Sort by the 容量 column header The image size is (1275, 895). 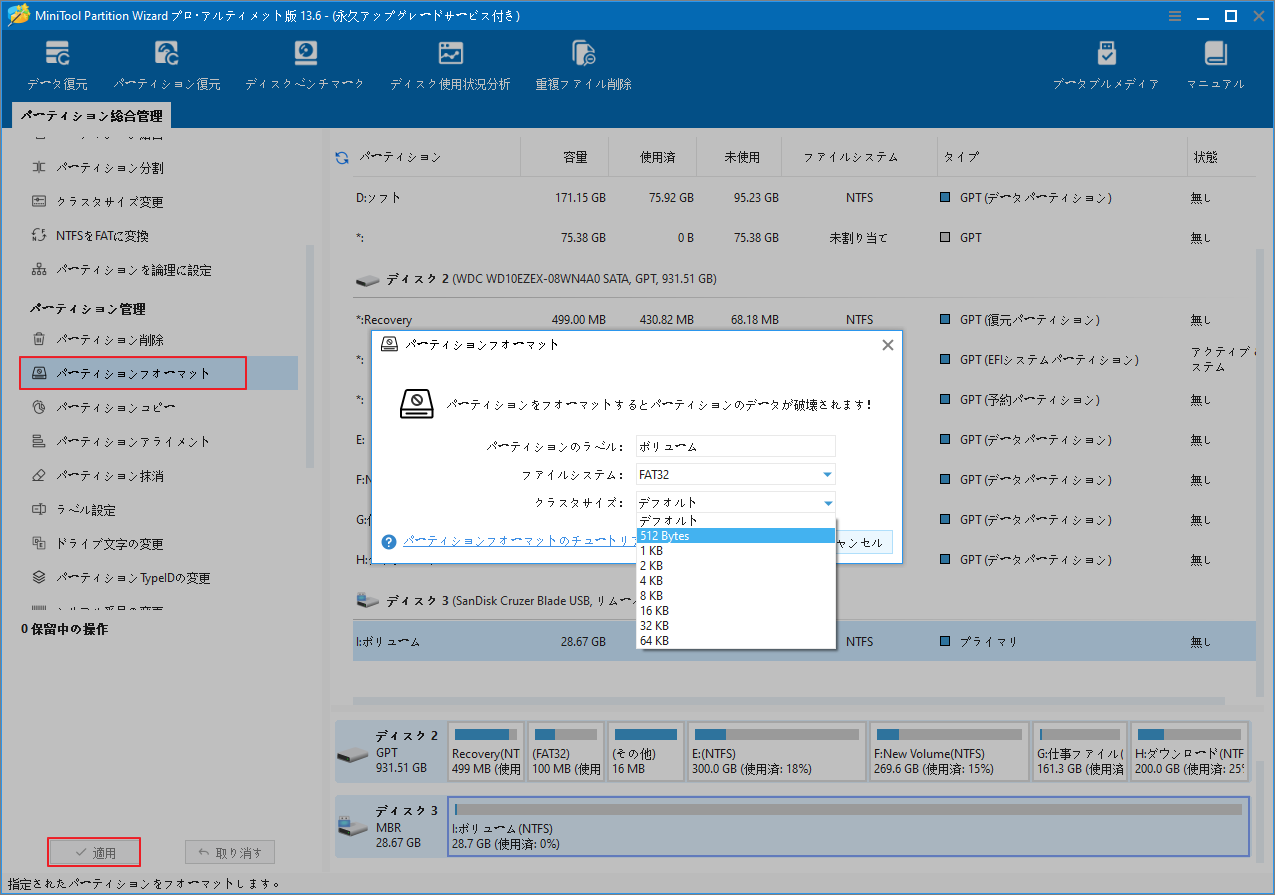coord(575,157)
